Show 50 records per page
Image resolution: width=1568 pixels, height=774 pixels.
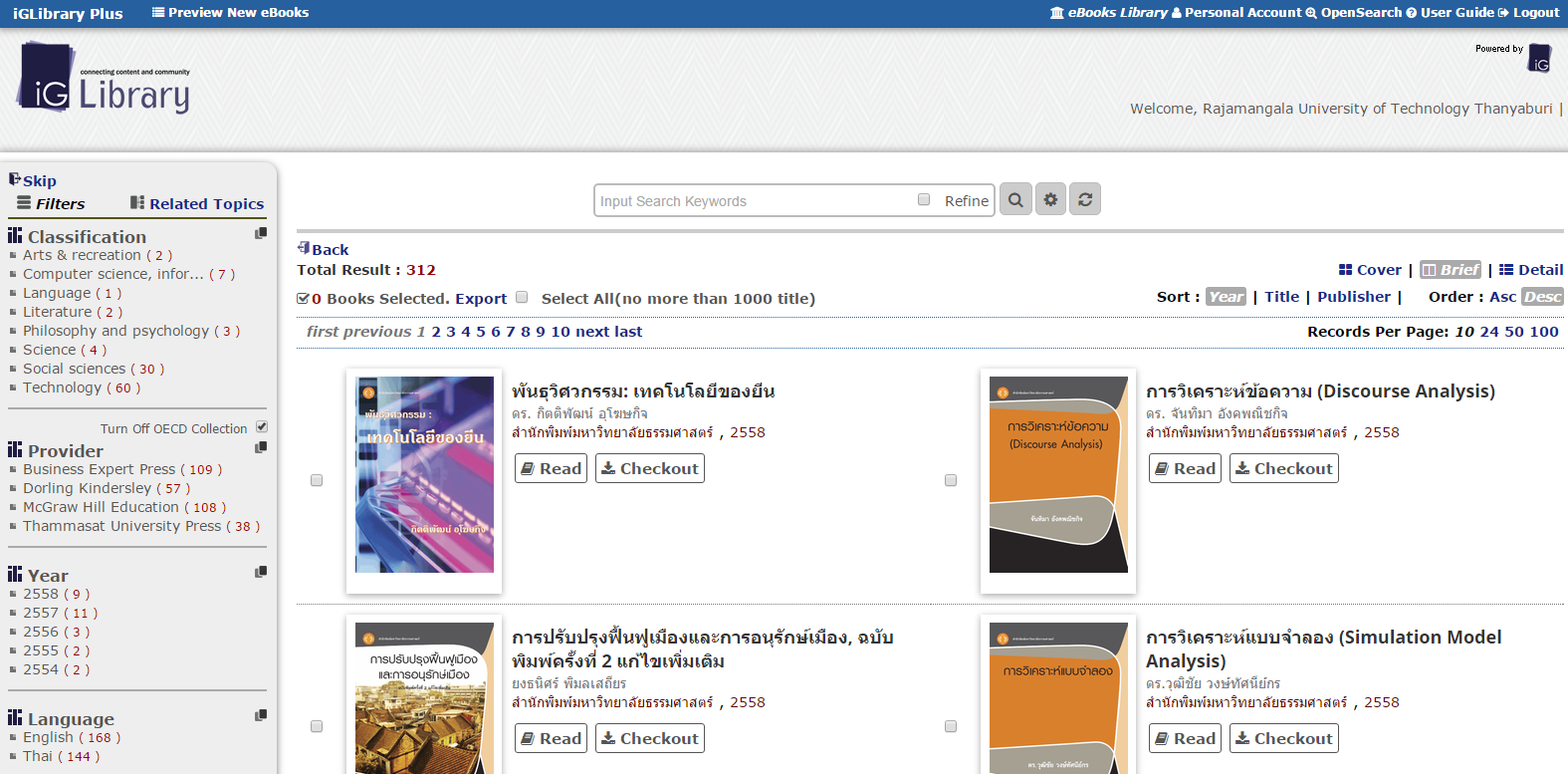(1514, 332)
